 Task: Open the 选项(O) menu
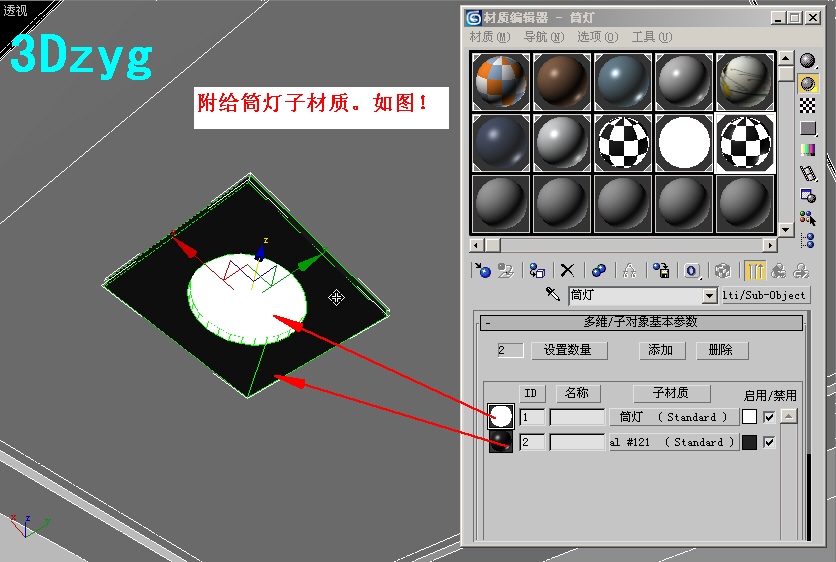(597, 37)
